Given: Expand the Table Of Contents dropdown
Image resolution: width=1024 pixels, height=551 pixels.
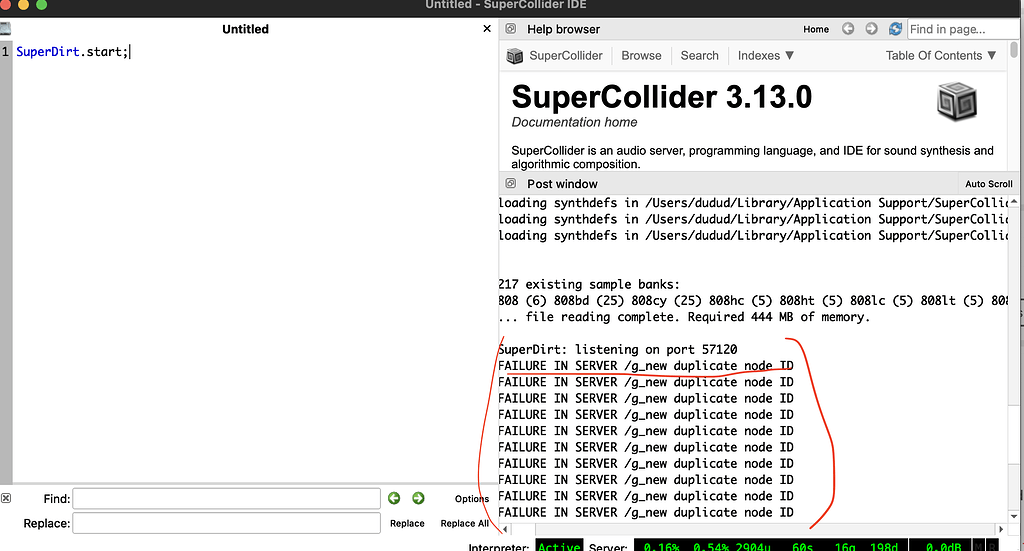Looking at the screenshot, I should 940,55.
